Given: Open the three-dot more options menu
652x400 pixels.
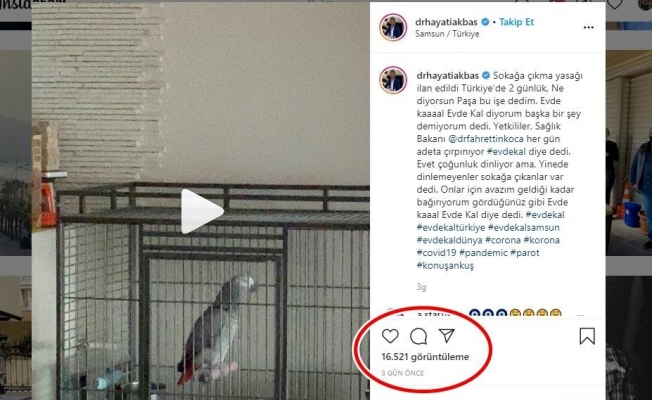Looking at the screenshot, I should [x=588, y=27].
